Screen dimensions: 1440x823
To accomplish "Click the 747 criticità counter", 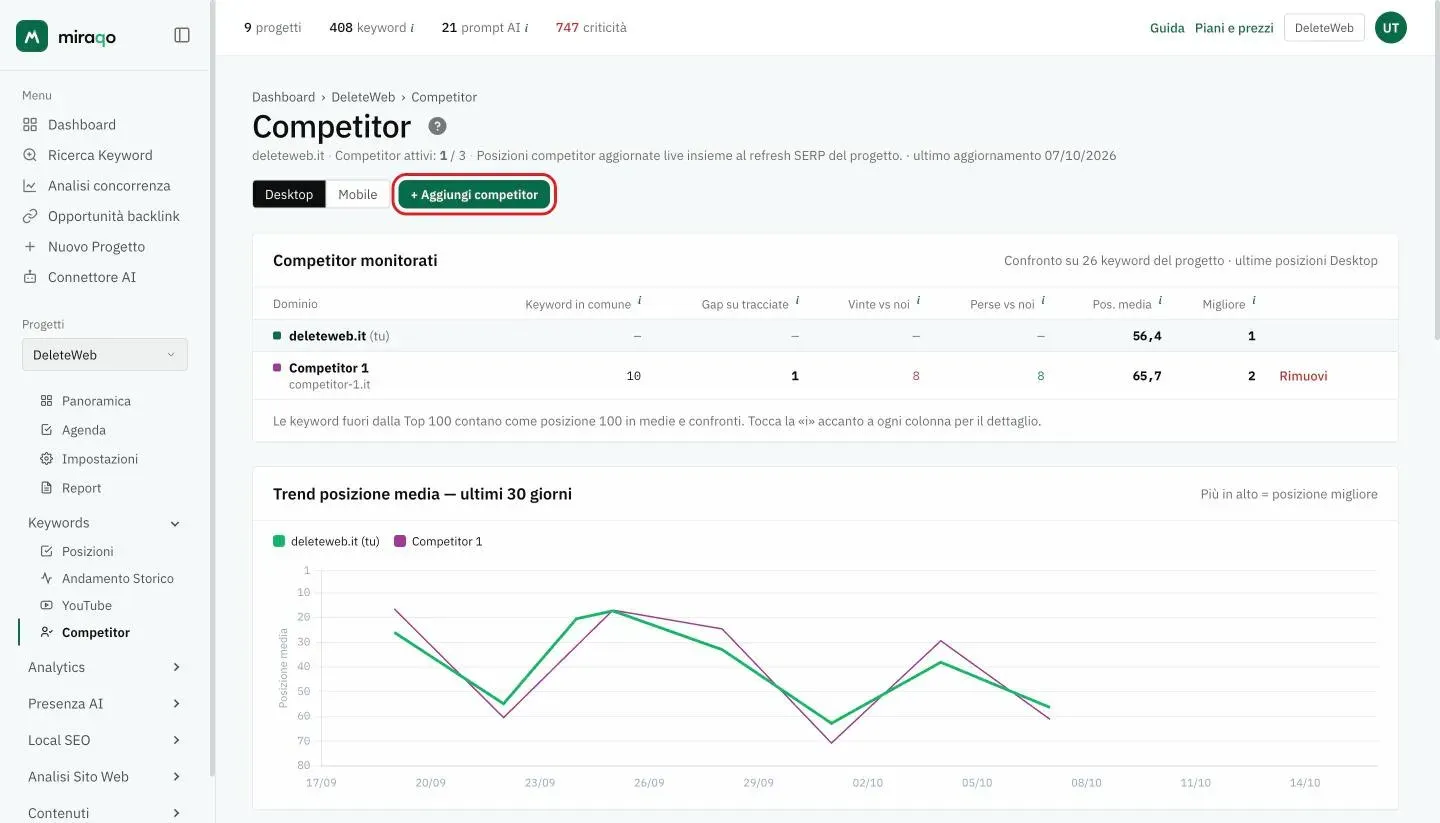I will click(591, 28).
